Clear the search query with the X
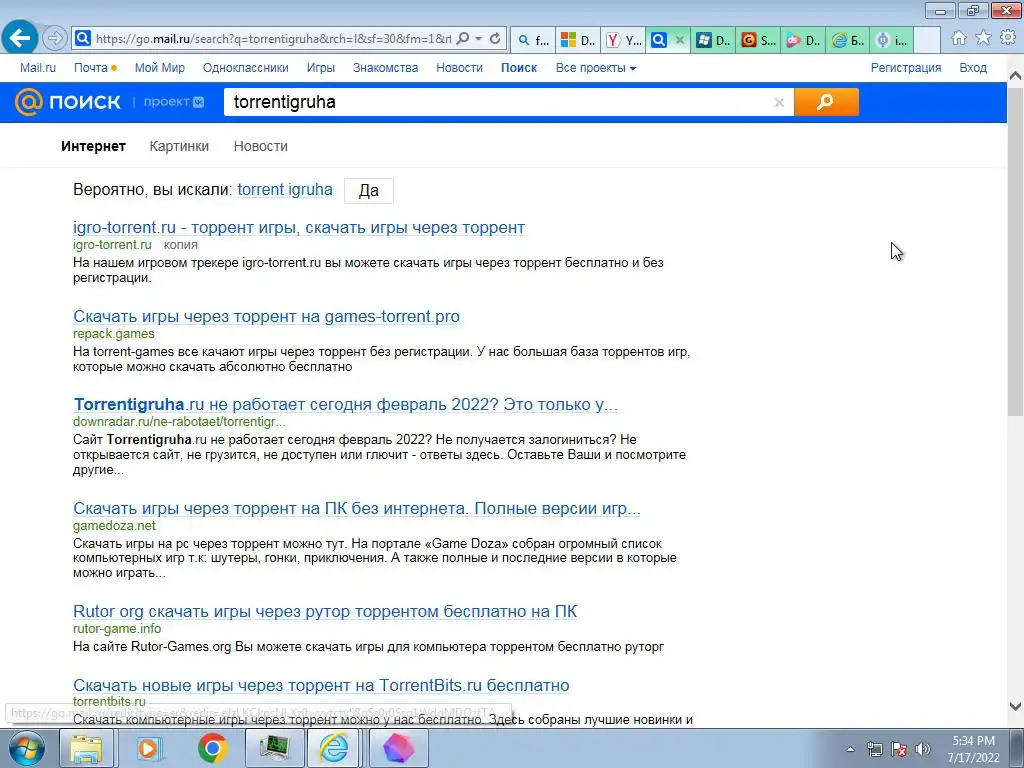Screen dimensions: 1024x768 [x=778, y=103]
